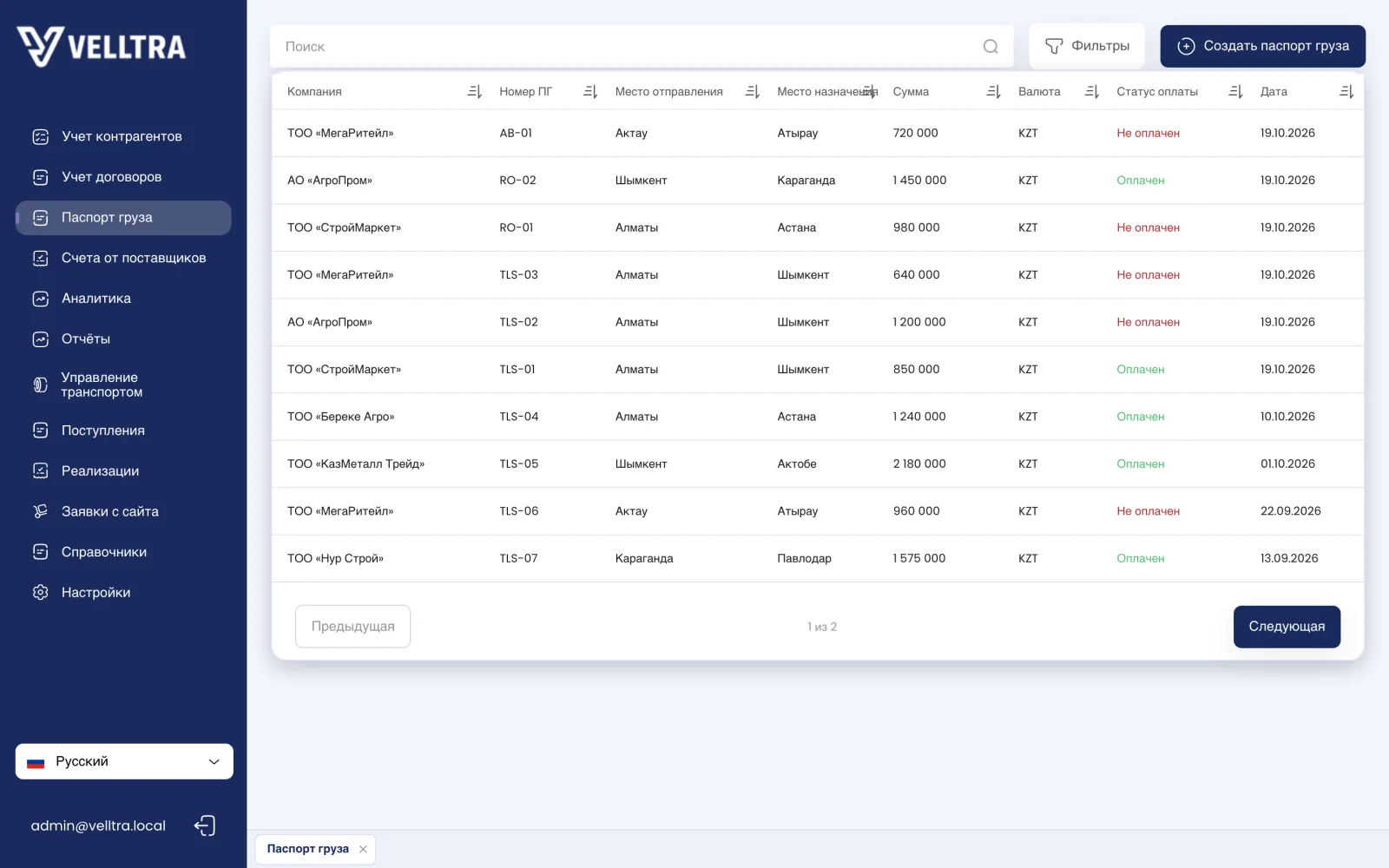
Task: Close the Паспорт груза bottom tab
Action: pos(363,849)
